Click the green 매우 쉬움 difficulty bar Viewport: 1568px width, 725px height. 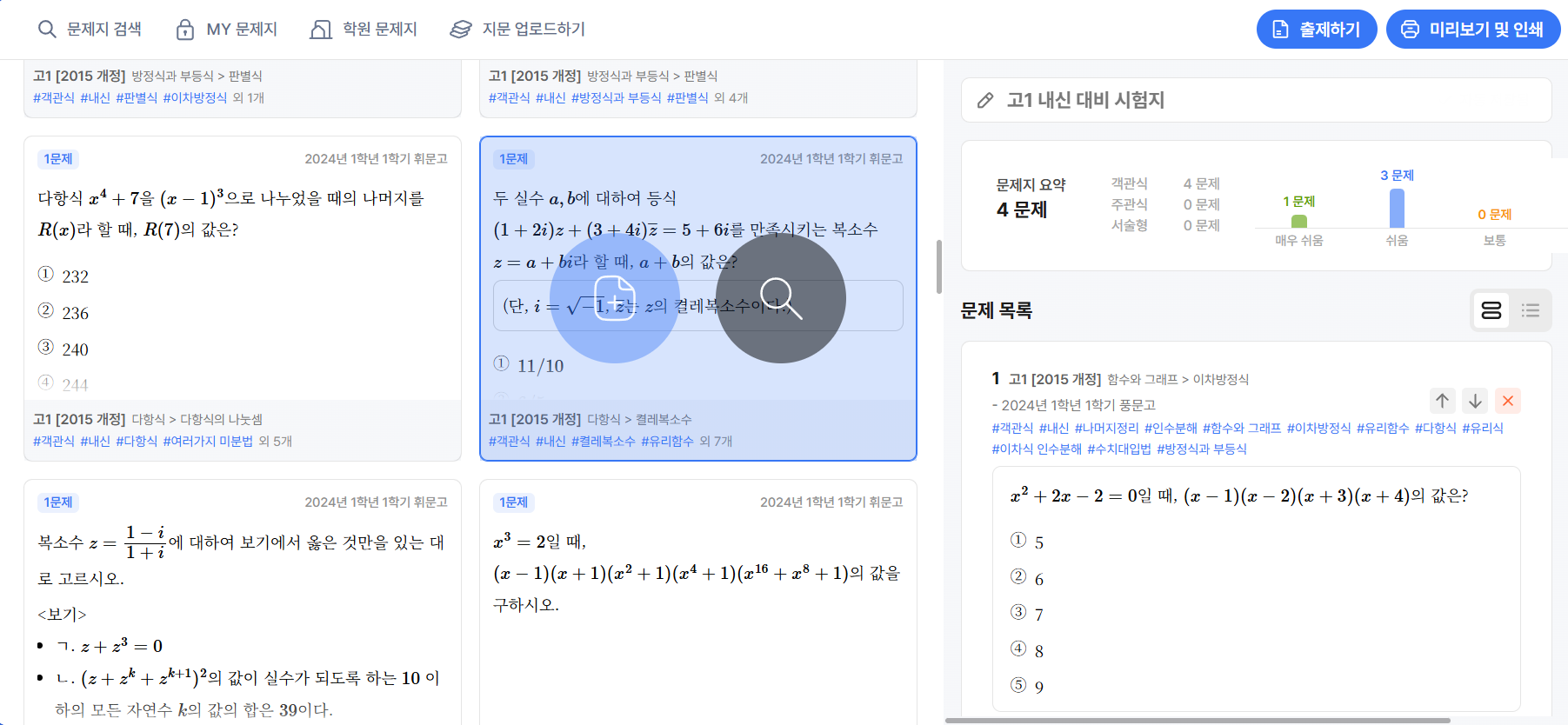tap(1299, 221)
